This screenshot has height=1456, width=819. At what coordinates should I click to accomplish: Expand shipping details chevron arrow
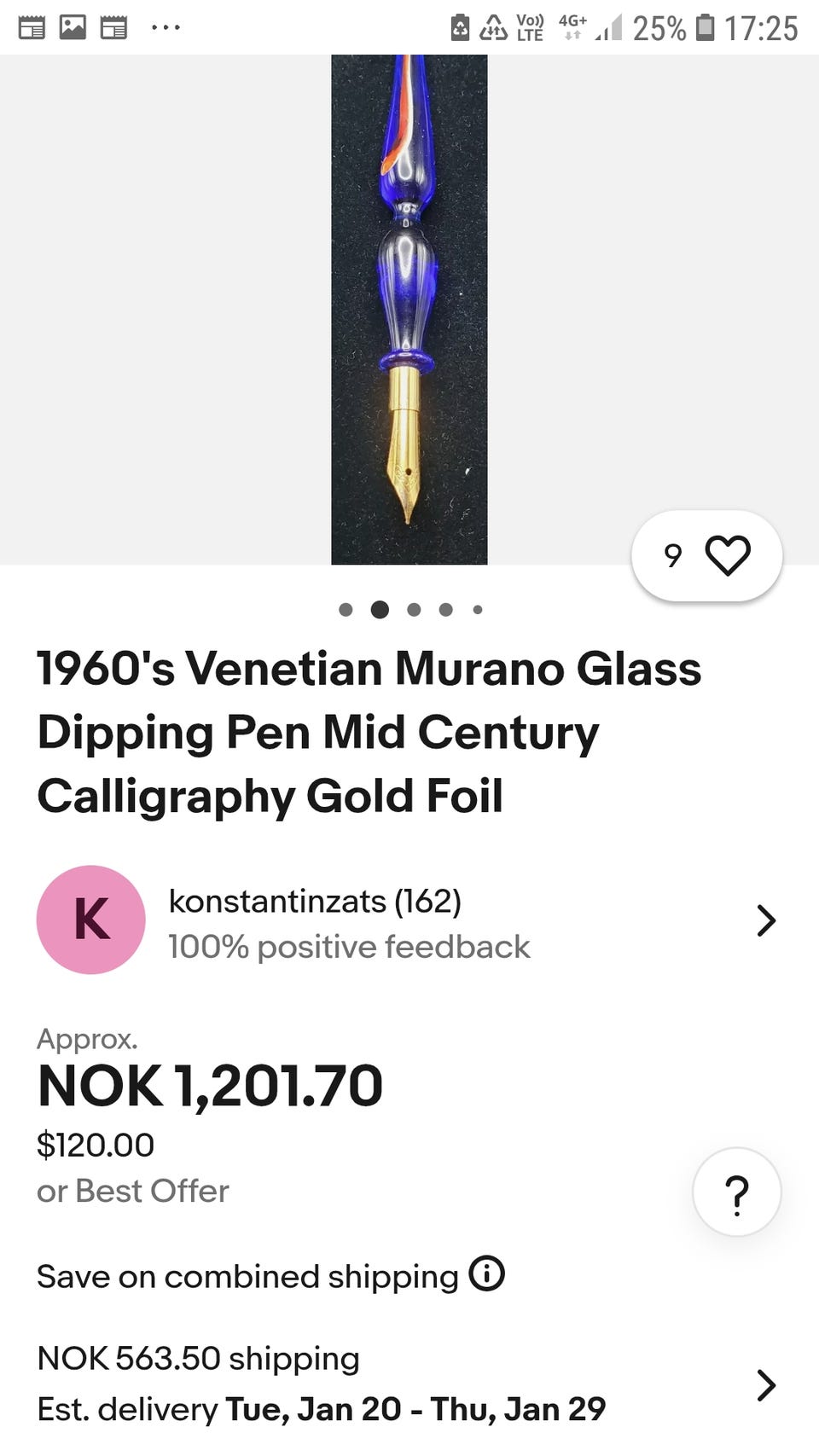pos(766,1385)
